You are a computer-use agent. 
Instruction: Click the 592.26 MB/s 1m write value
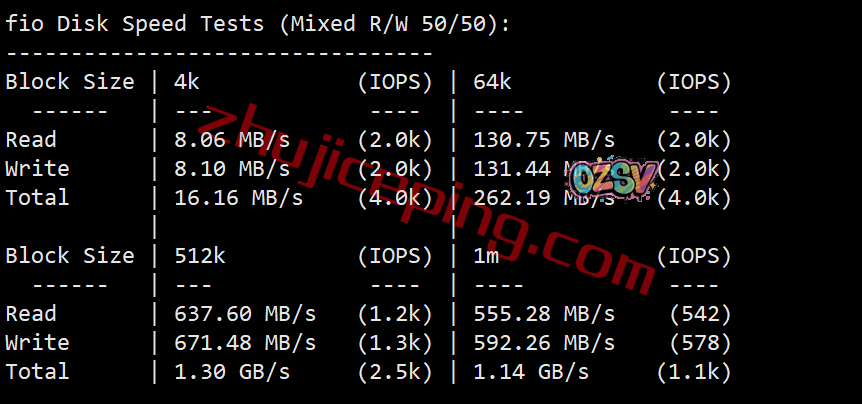coord(544,343)
